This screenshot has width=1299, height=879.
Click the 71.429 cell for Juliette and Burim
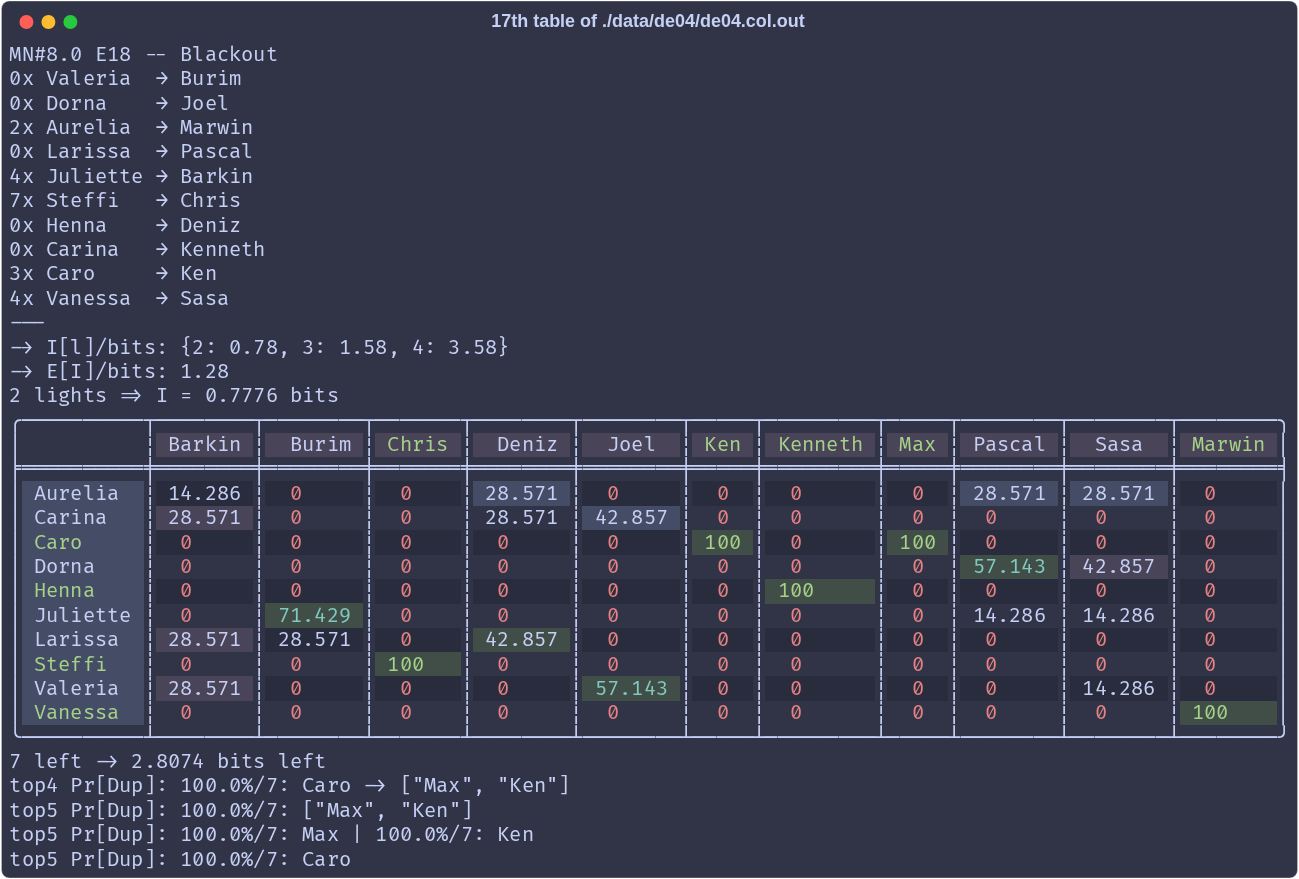(314, 615)
